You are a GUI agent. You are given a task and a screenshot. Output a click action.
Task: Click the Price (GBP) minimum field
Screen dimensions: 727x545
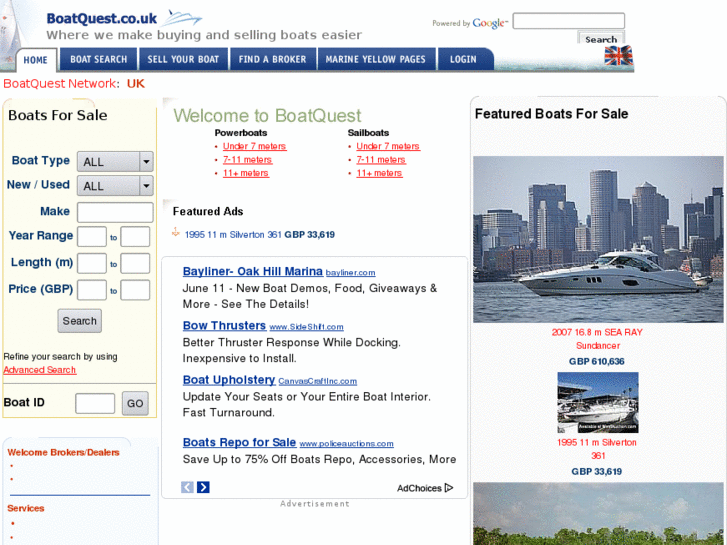click(x=92, y=290)
